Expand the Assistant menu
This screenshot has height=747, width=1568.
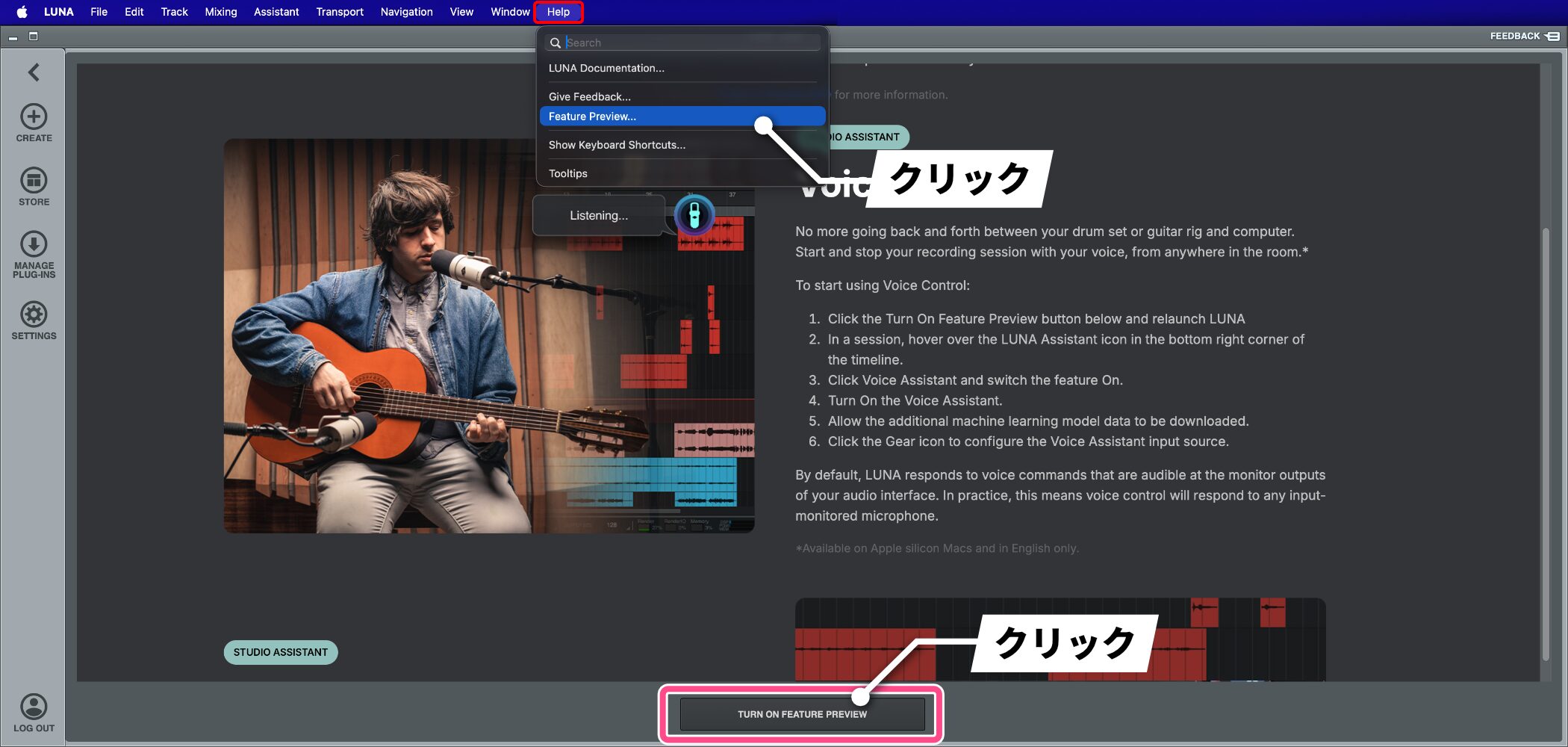pyautogui.click(x=276, y=12)
